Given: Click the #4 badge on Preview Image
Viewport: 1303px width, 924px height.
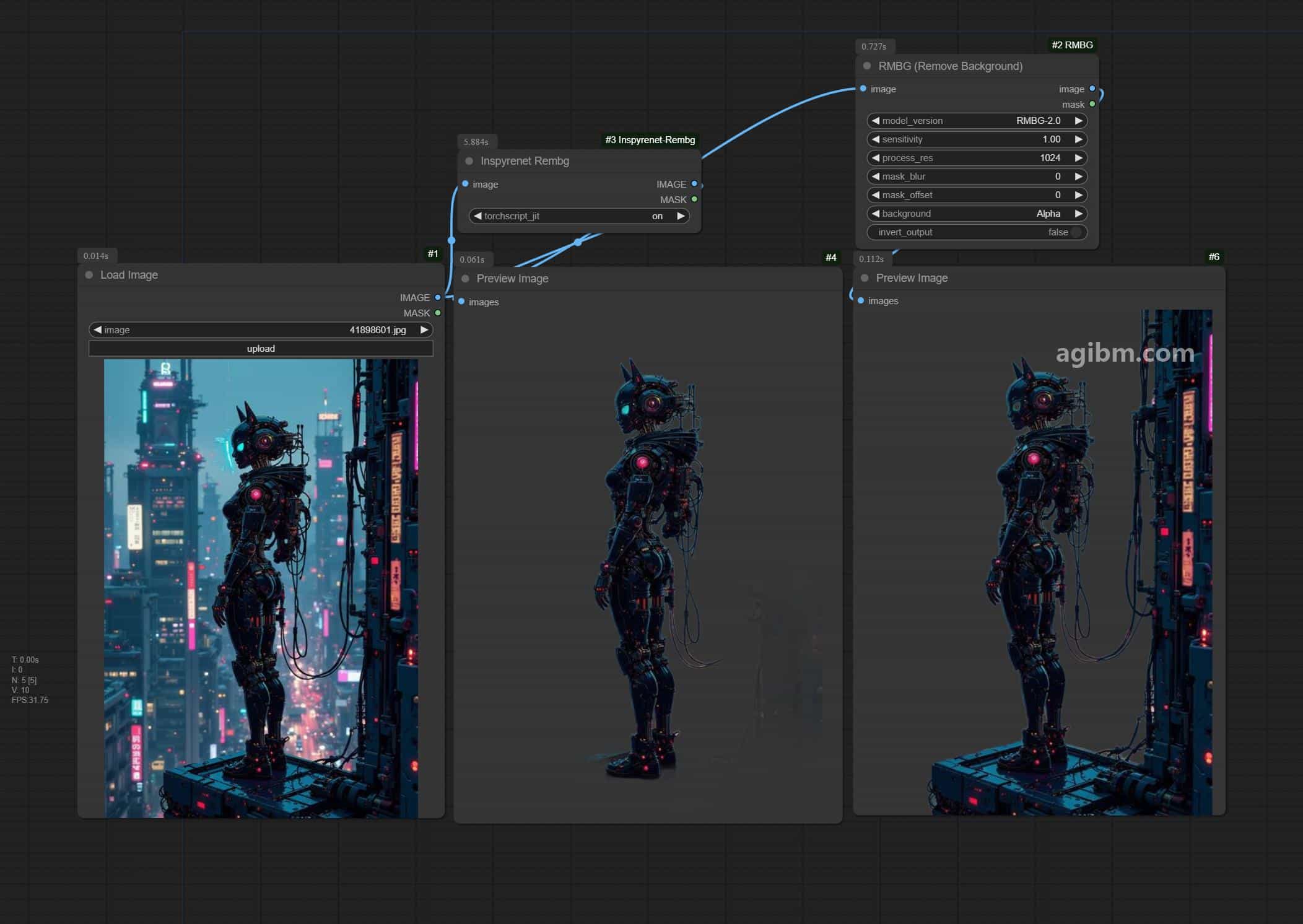Looking at the screenshot, I should pos(831,258).
